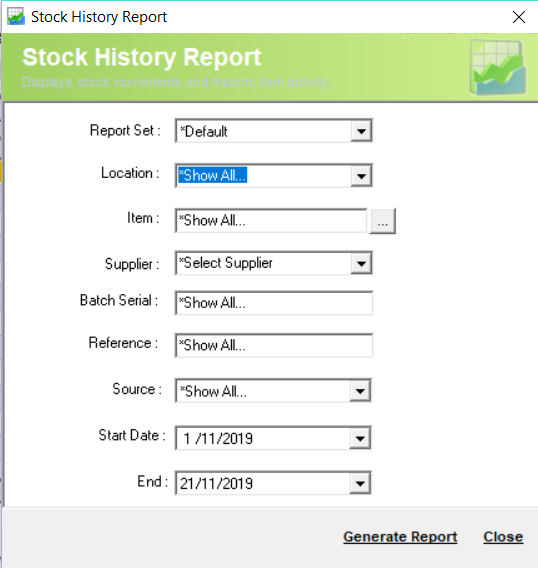Click Generate Report link

(400, 536)
